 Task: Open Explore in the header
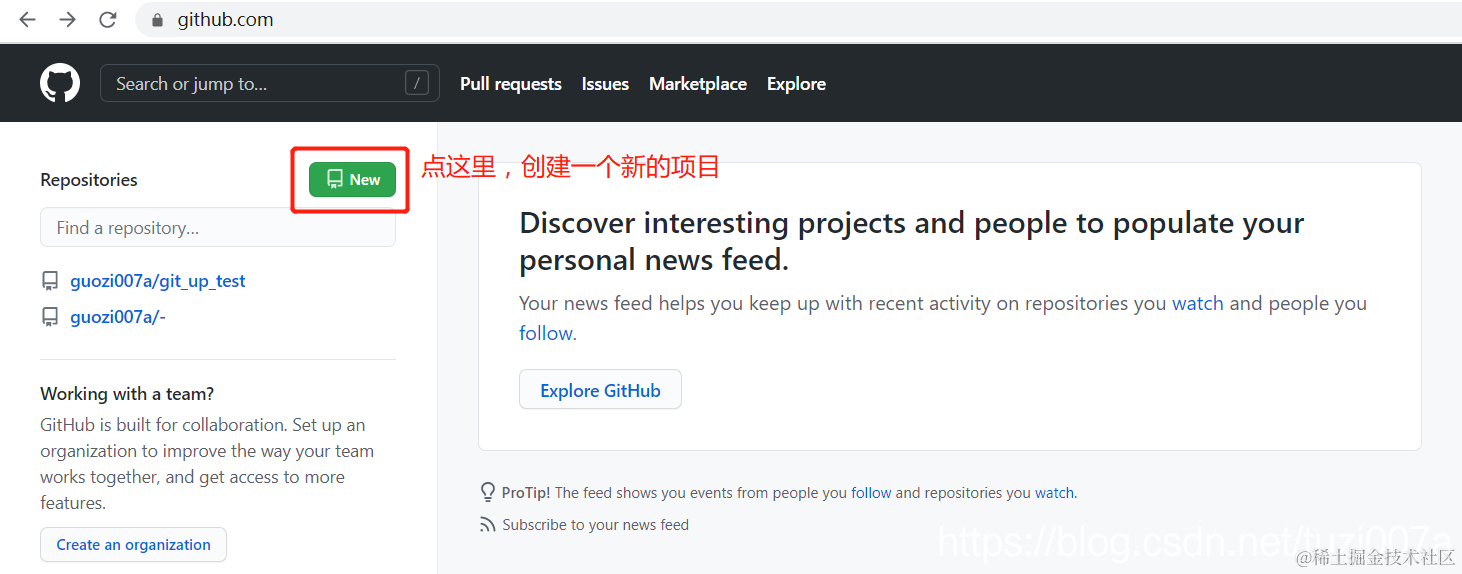pyautogui.click(x=796, y=84)
